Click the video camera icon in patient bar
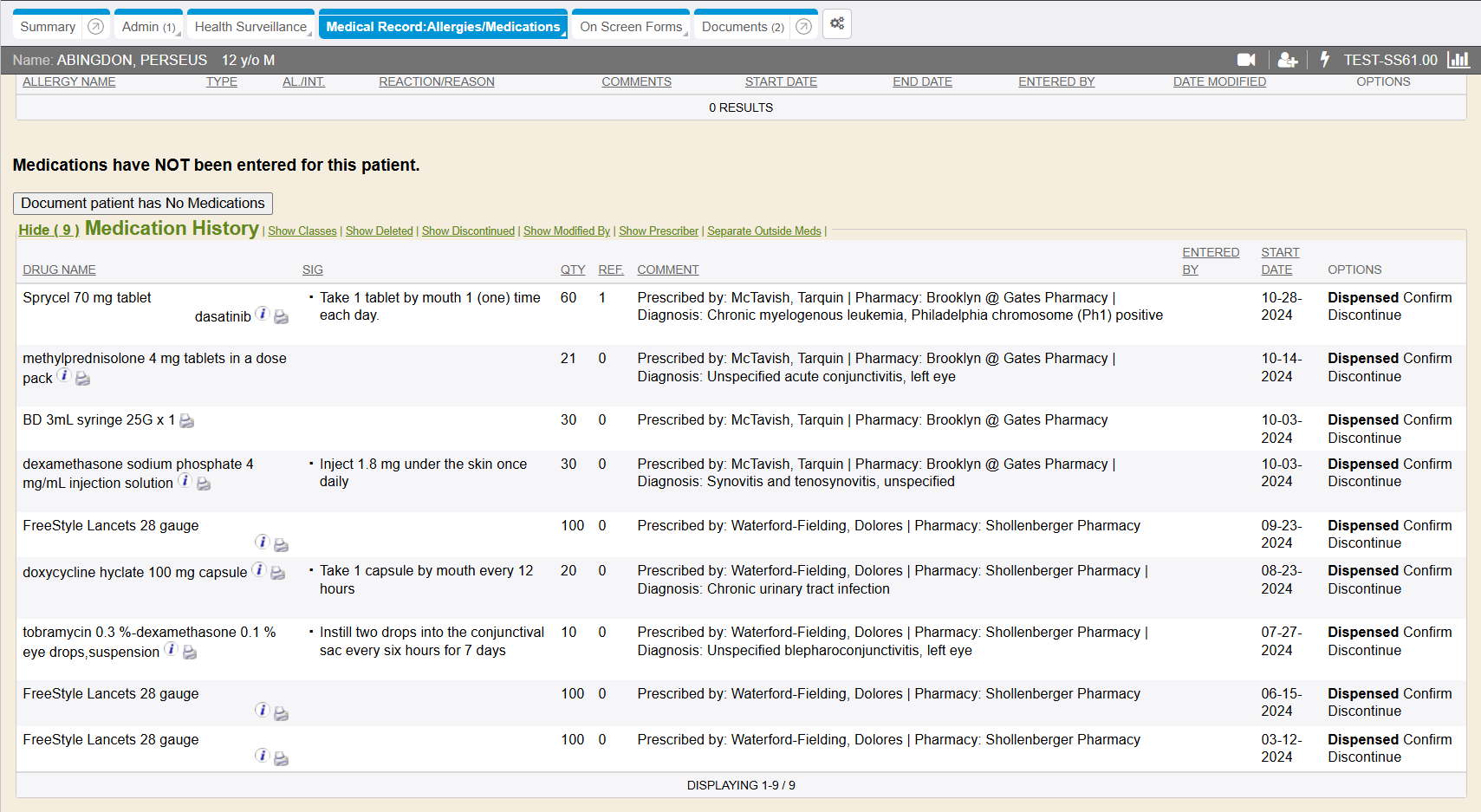 (x=1246, y=60)
